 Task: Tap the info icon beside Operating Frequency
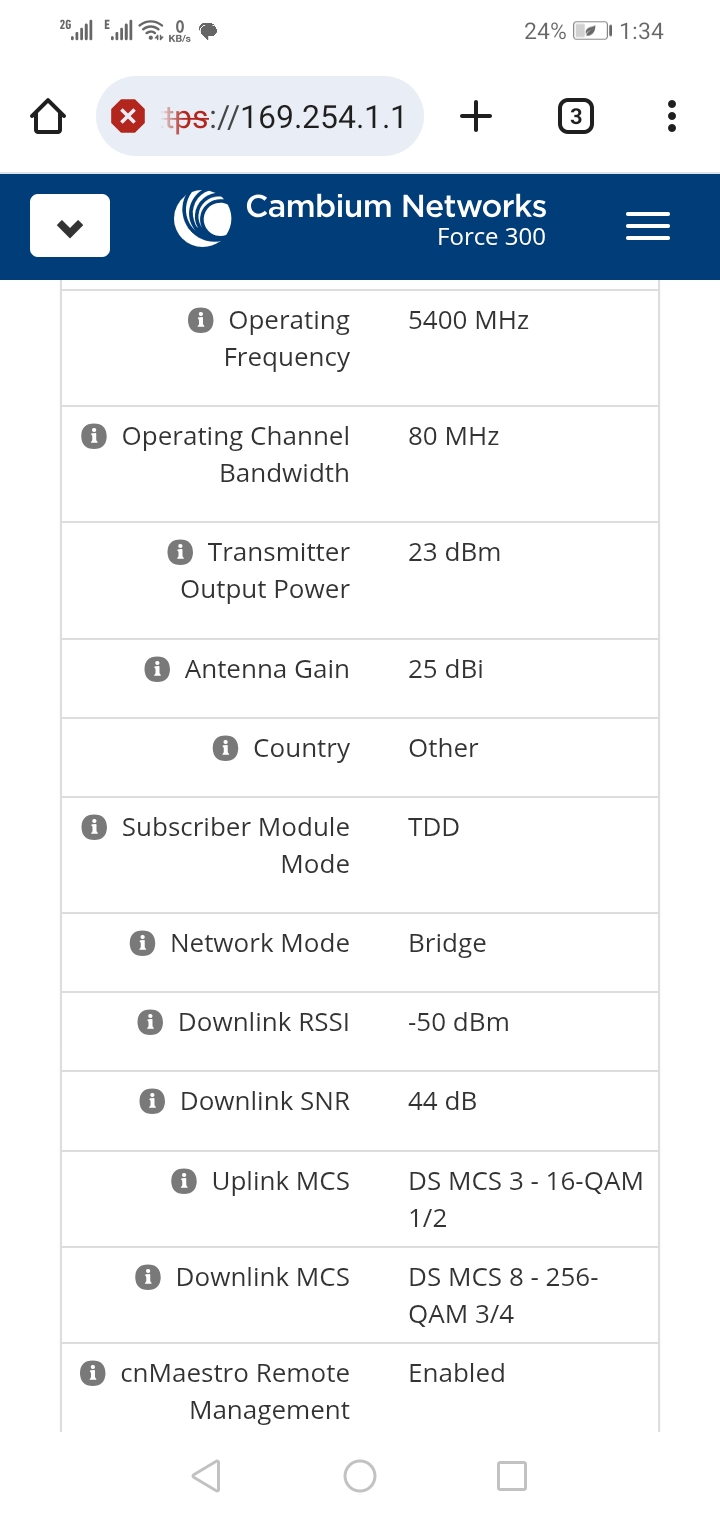coord(200,320)
